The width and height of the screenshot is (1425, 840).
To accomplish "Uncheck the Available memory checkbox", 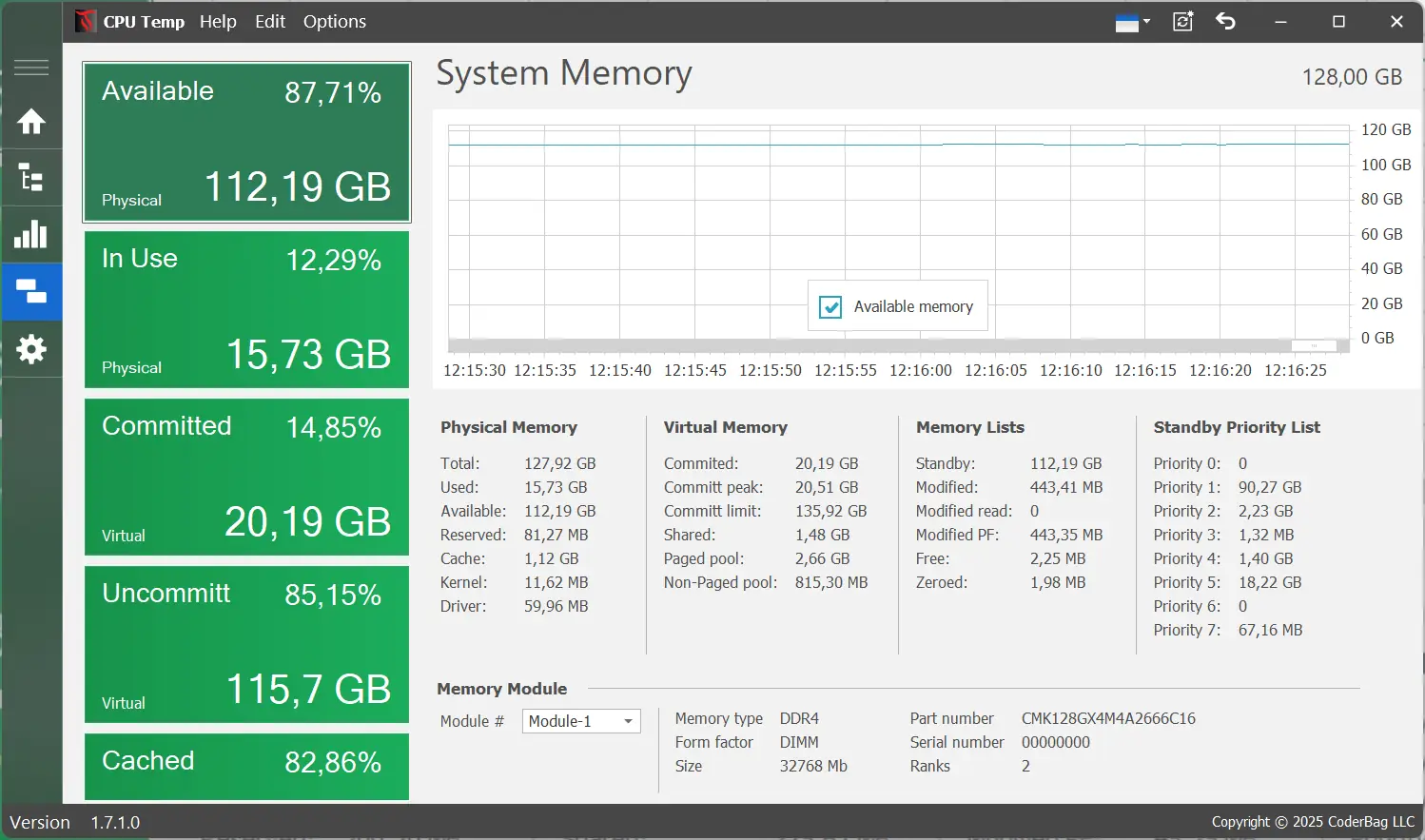I will (830, 306).
